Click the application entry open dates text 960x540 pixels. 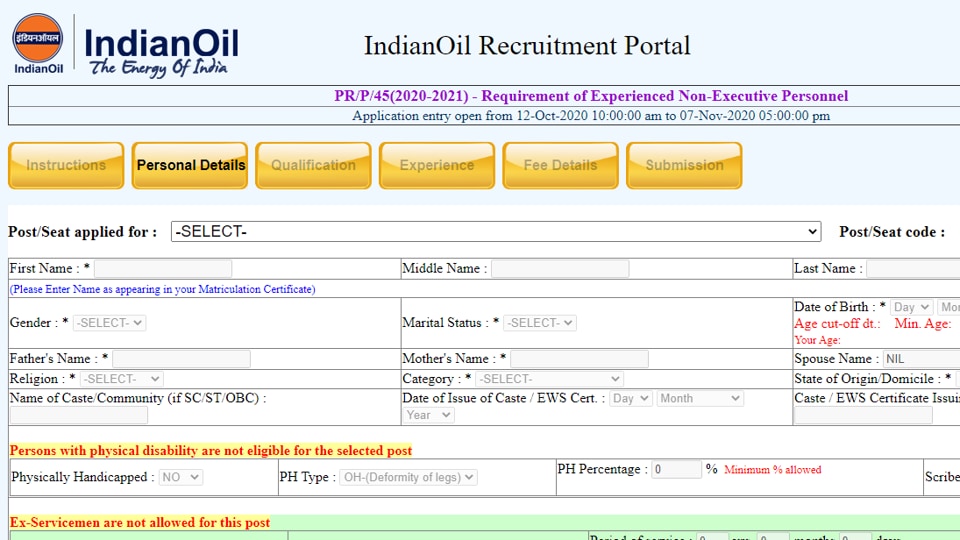[591, 116]
